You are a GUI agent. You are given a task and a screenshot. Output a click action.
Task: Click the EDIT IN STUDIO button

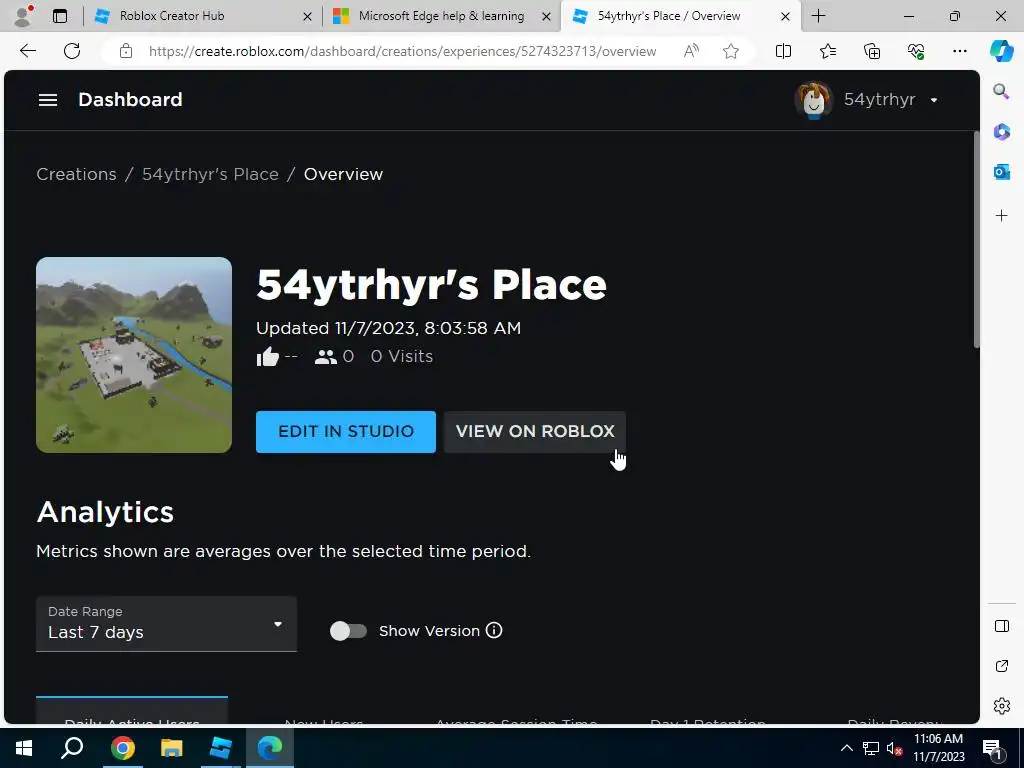[345, 432]
